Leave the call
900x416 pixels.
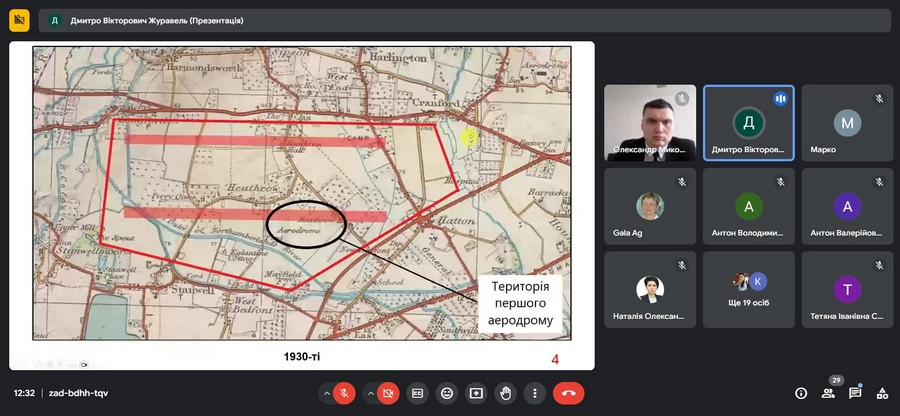coord(568,393)
